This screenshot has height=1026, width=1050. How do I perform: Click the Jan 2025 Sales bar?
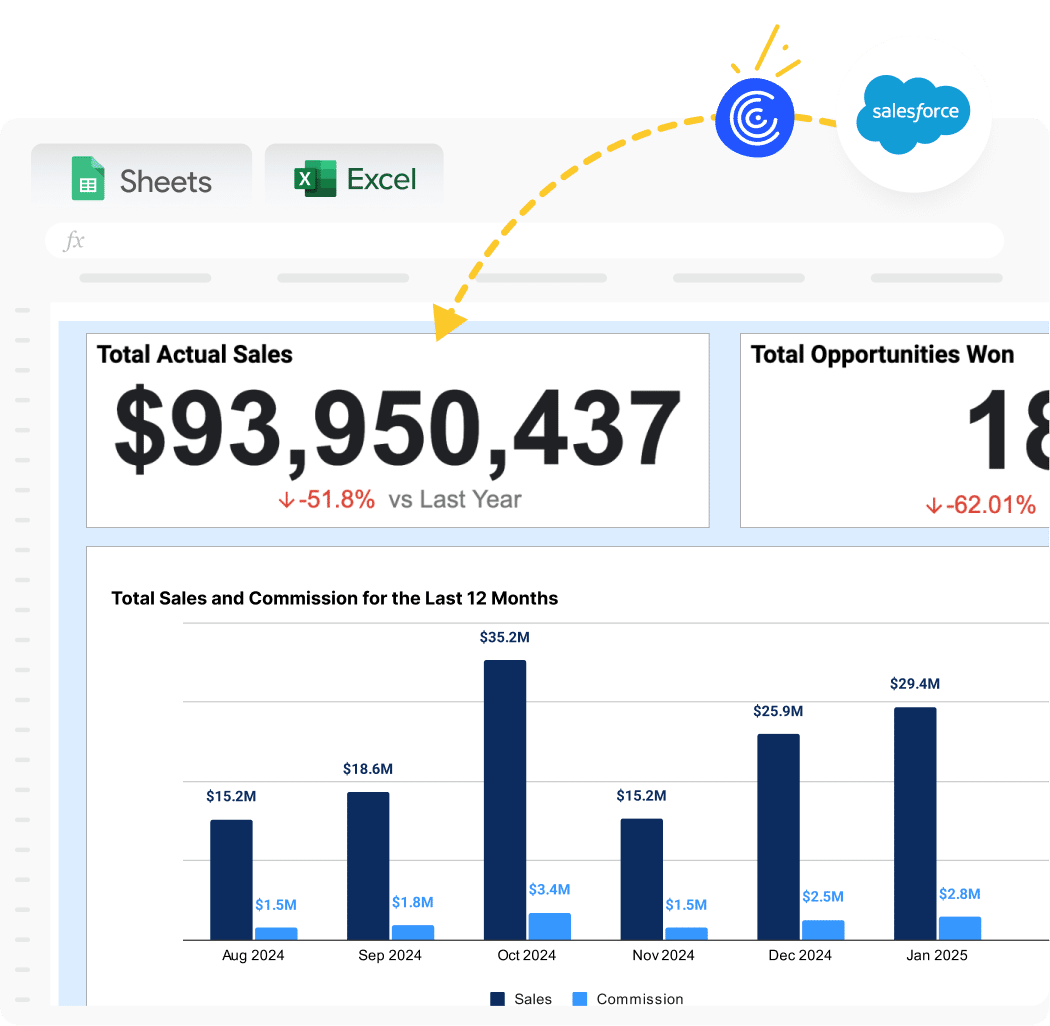pyautogui.click(x=915, y=823)
